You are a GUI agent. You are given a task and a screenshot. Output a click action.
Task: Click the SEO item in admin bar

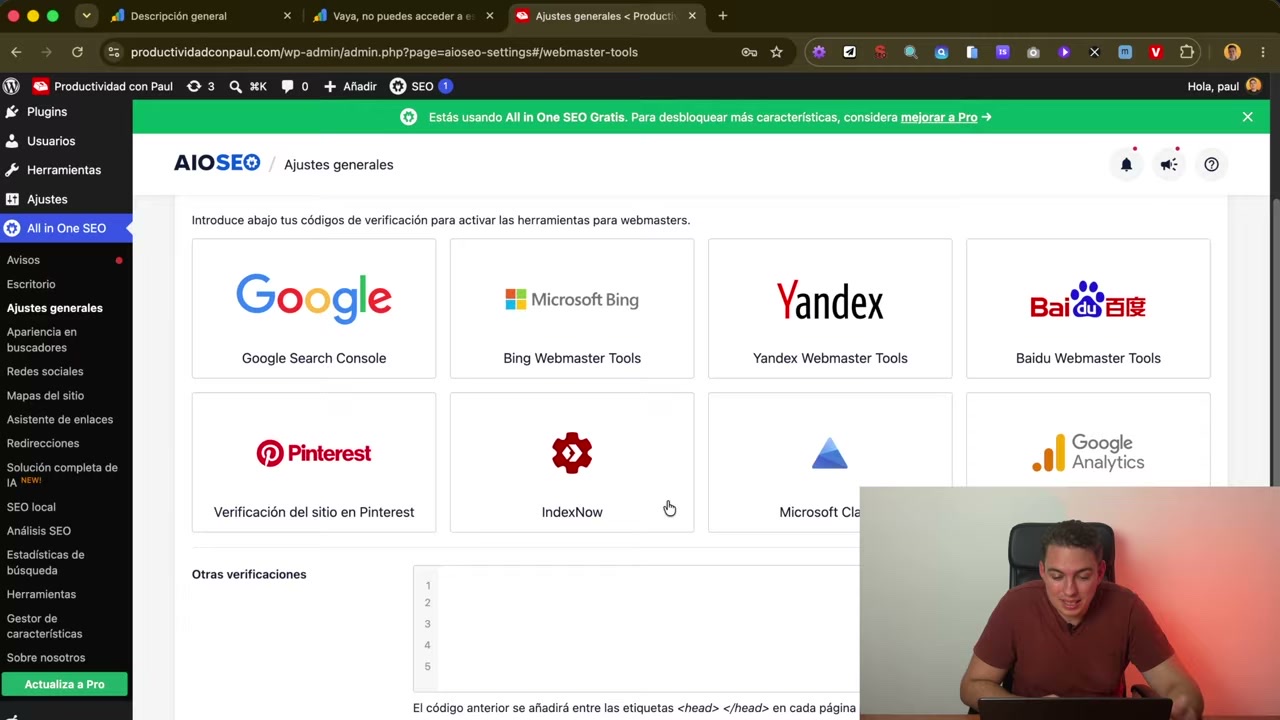[x=421, y=86]
